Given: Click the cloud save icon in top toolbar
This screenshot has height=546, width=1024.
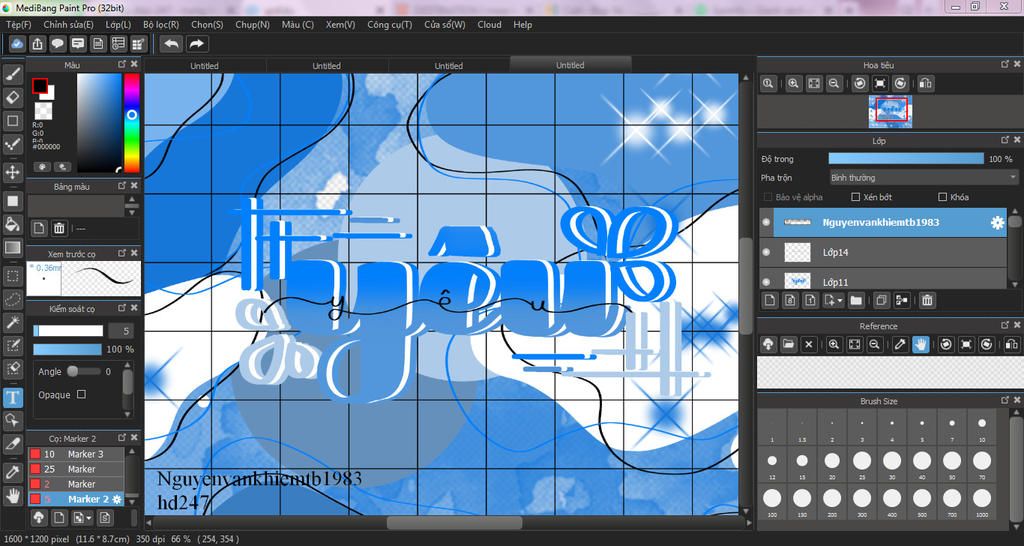Looking at the screenshot, I should click(18, 44).
